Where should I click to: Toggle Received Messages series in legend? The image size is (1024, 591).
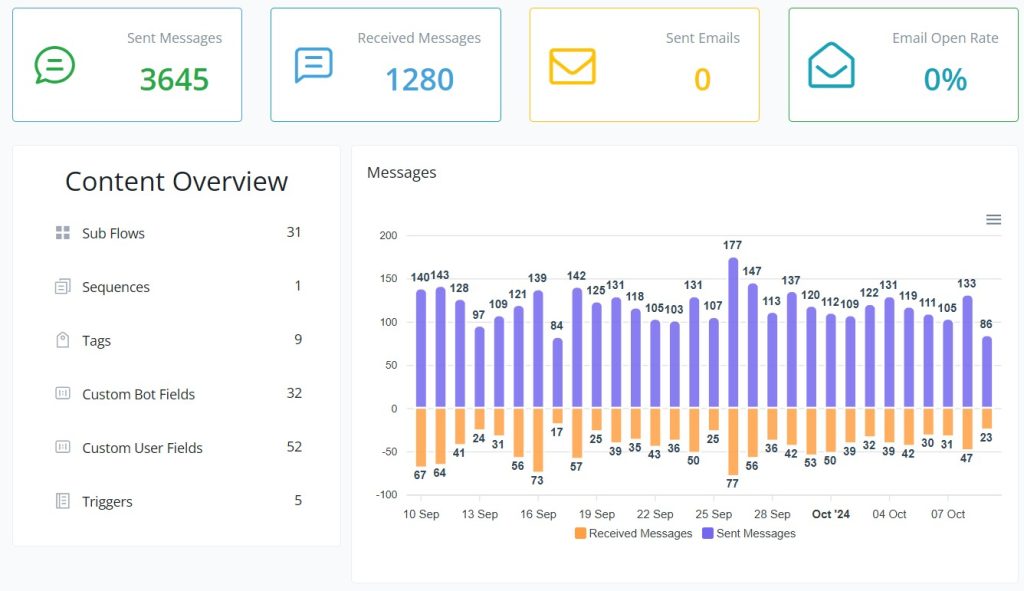coord(640,534)
